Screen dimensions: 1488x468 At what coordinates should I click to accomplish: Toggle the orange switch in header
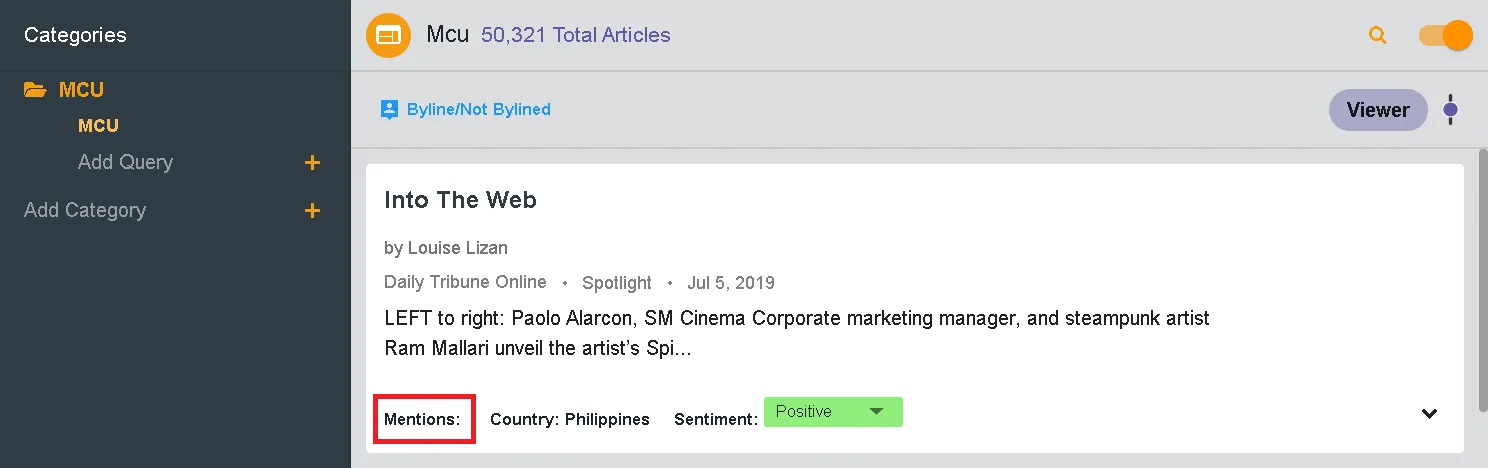(1445, 36)
